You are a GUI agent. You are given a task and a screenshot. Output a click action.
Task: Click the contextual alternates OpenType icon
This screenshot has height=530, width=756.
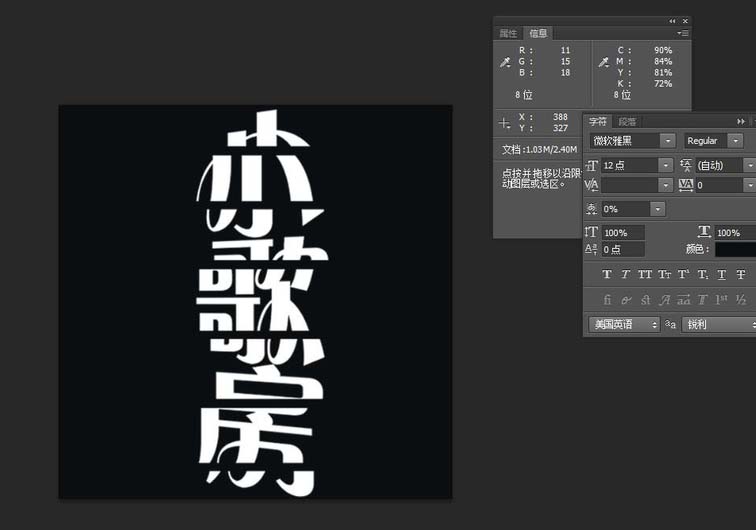[x=626, y=300]
